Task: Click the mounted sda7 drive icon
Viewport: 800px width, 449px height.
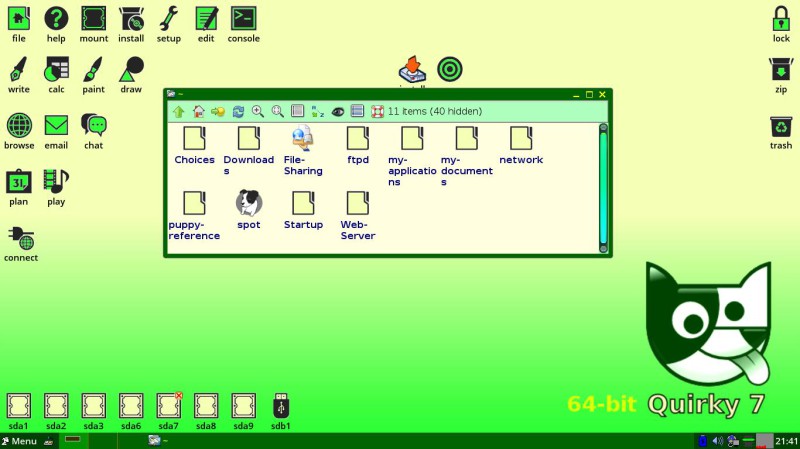Action: click(169, 406)
